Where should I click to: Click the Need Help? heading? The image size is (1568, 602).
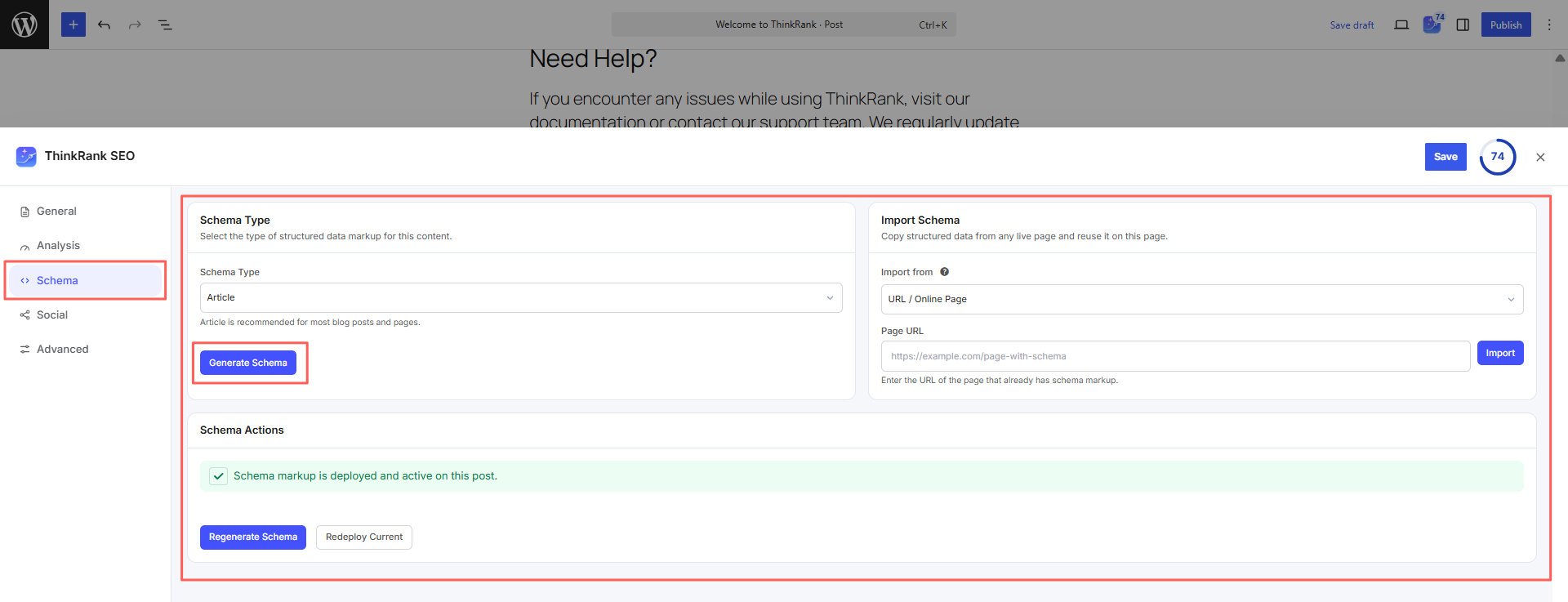593,59
